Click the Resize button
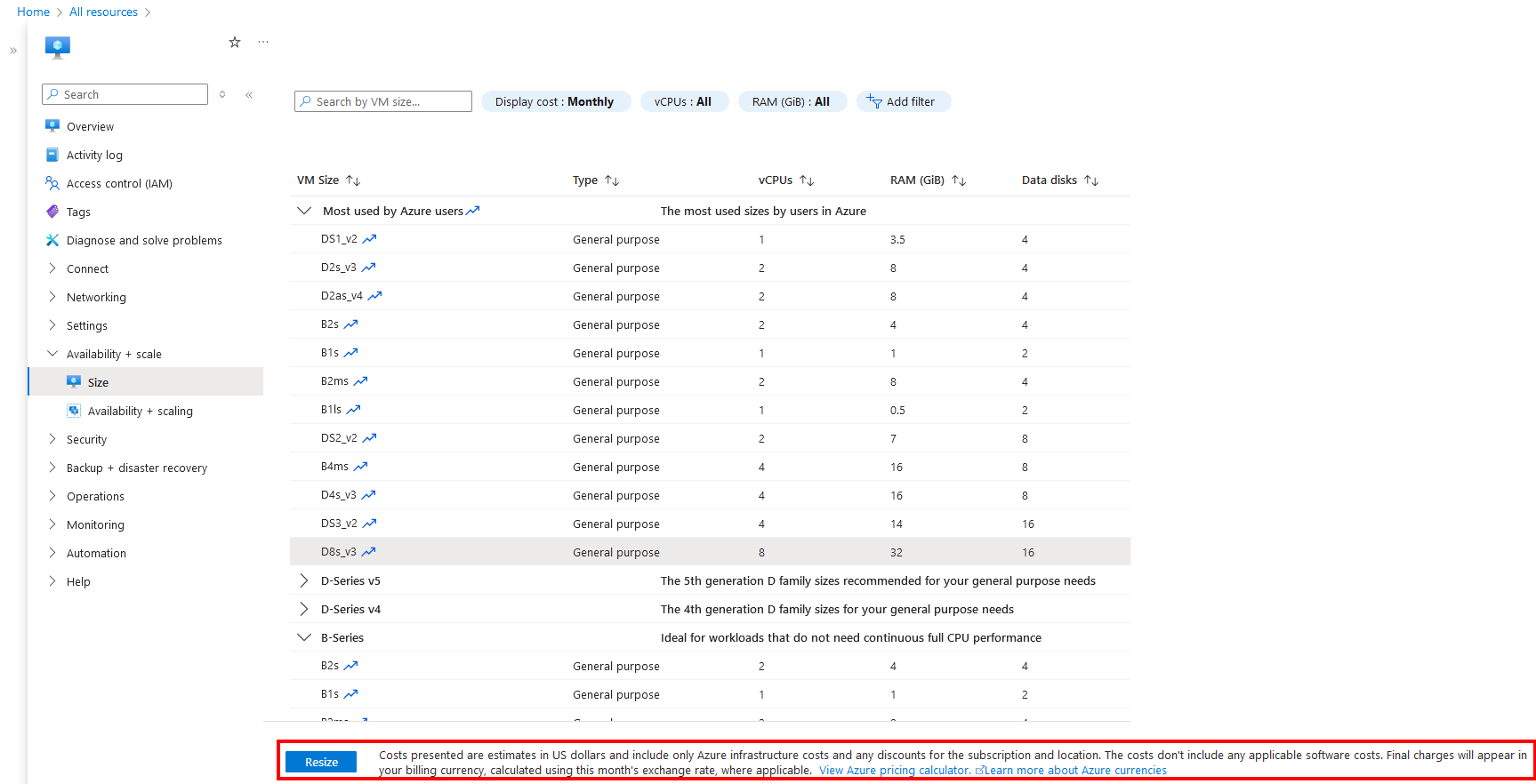 pos(321,762)
